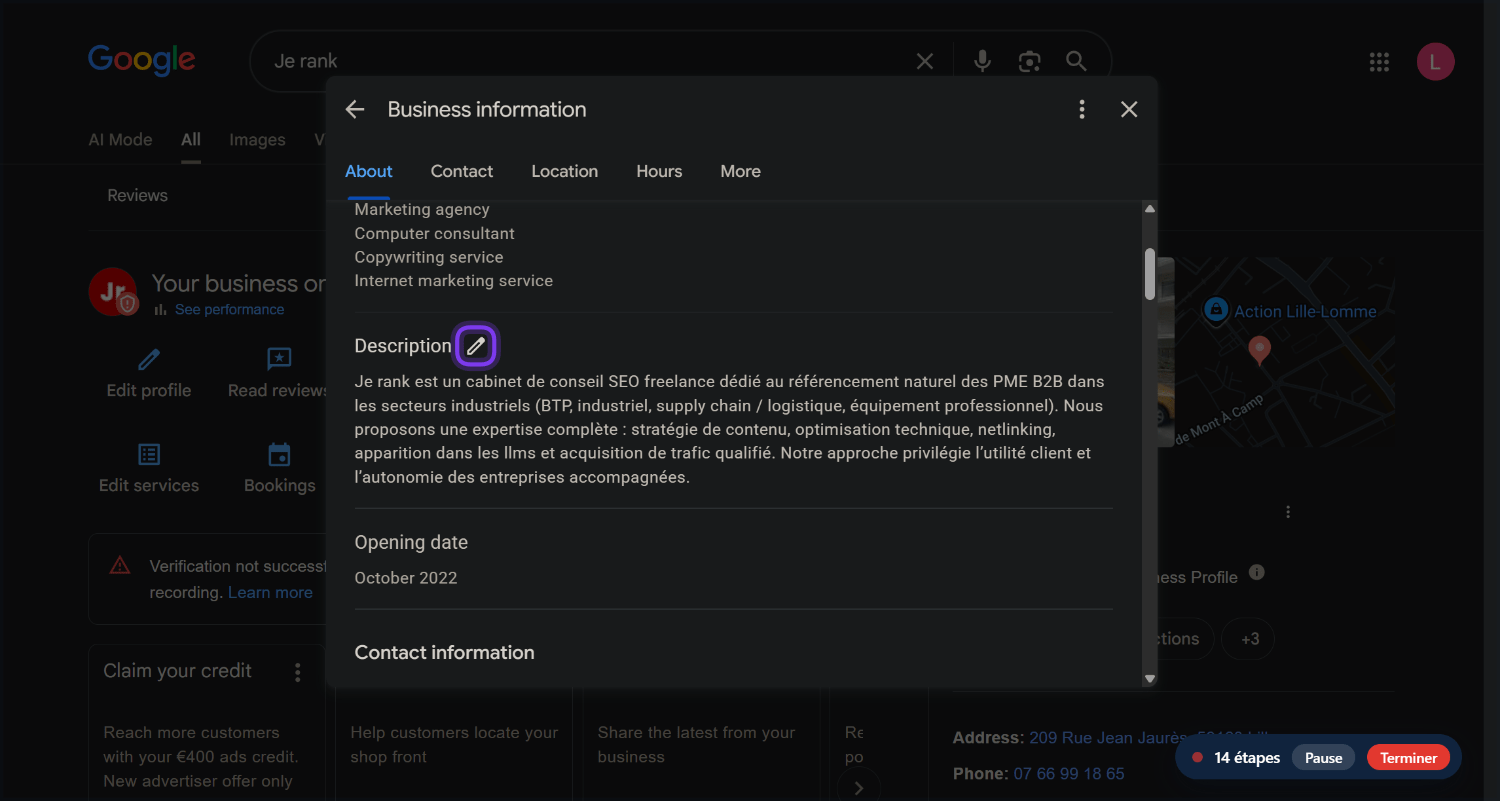Click the Je rank business logo
This screenshot has width=1500, height=801.
pyautogui.click(x=112, y=292)
